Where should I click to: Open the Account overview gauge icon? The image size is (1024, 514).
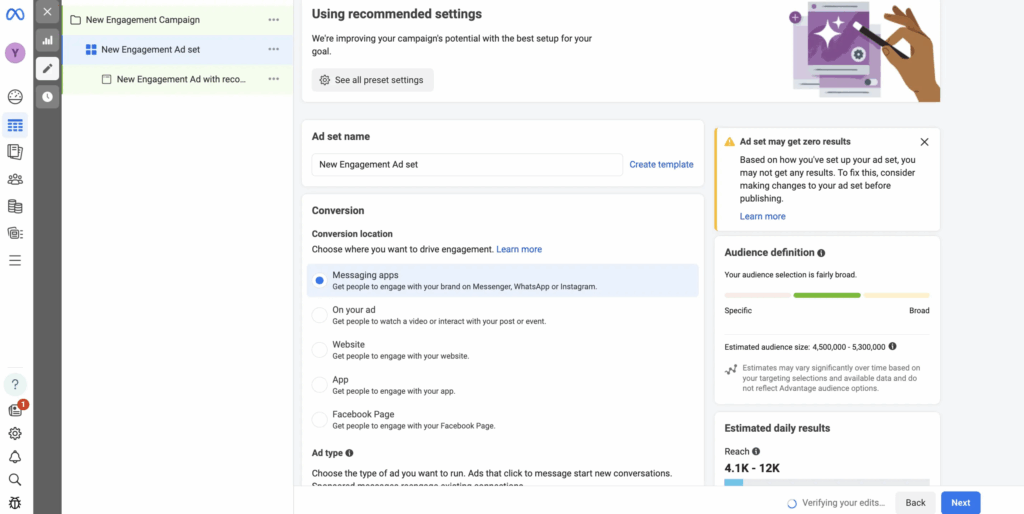coord(15,97)
